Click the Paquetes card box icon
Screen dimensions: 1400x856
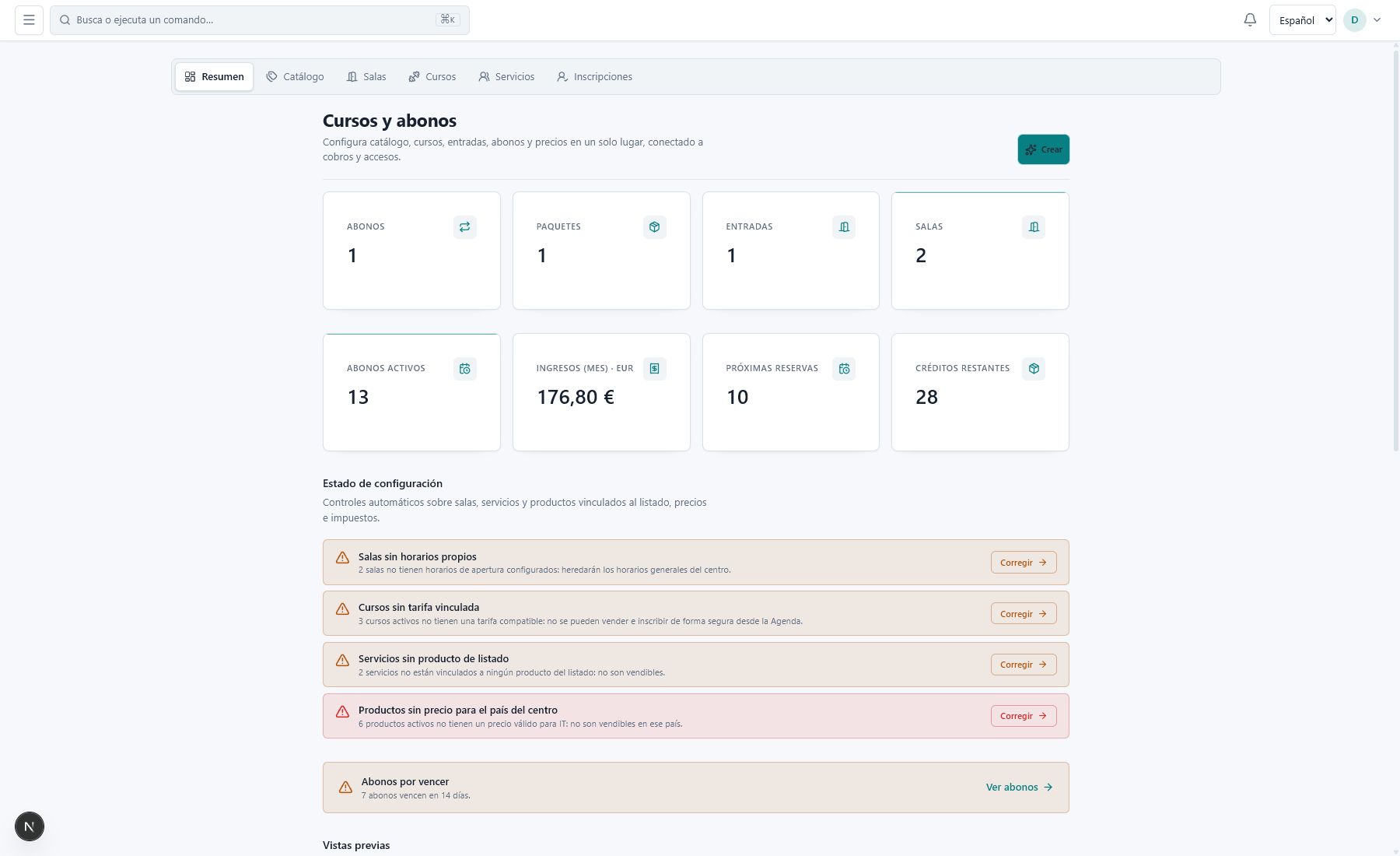[654, 227]
